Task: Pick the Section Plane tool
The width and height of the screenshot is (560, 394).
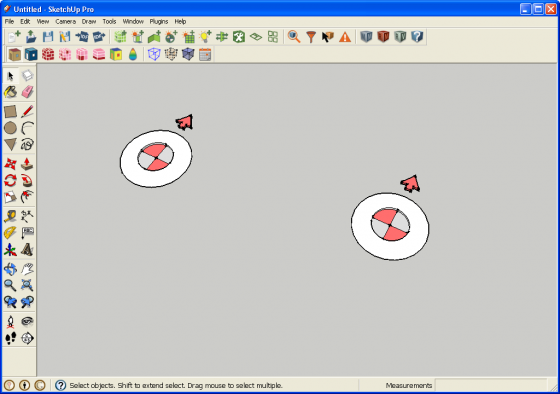Action: [27, 338]
